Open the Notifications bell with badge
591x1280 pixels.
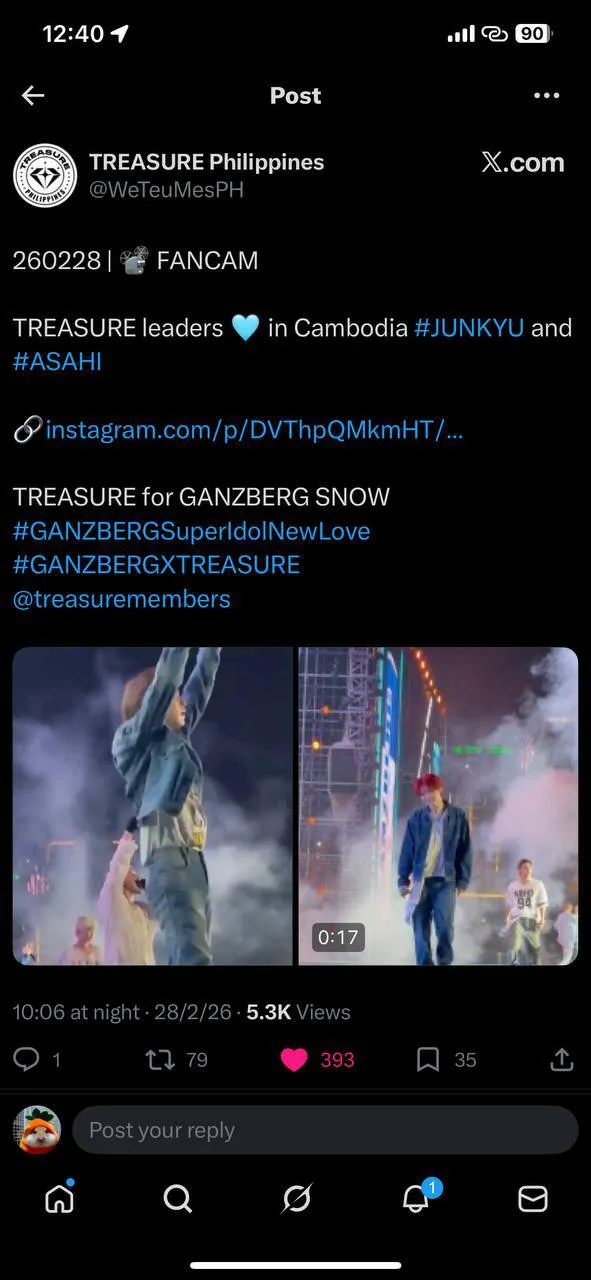point(417,1196)
